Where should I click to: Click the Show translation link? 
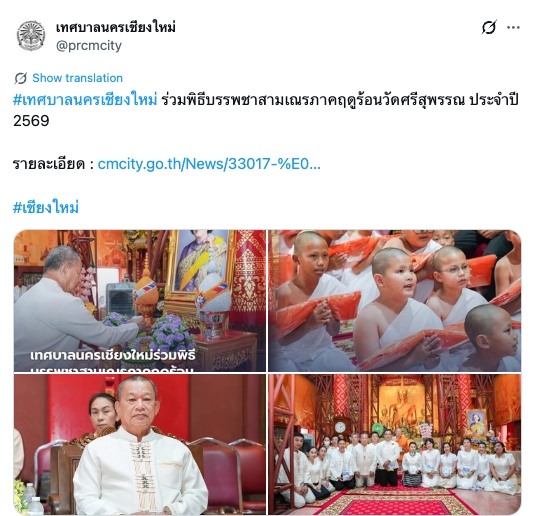pos(77,78)
